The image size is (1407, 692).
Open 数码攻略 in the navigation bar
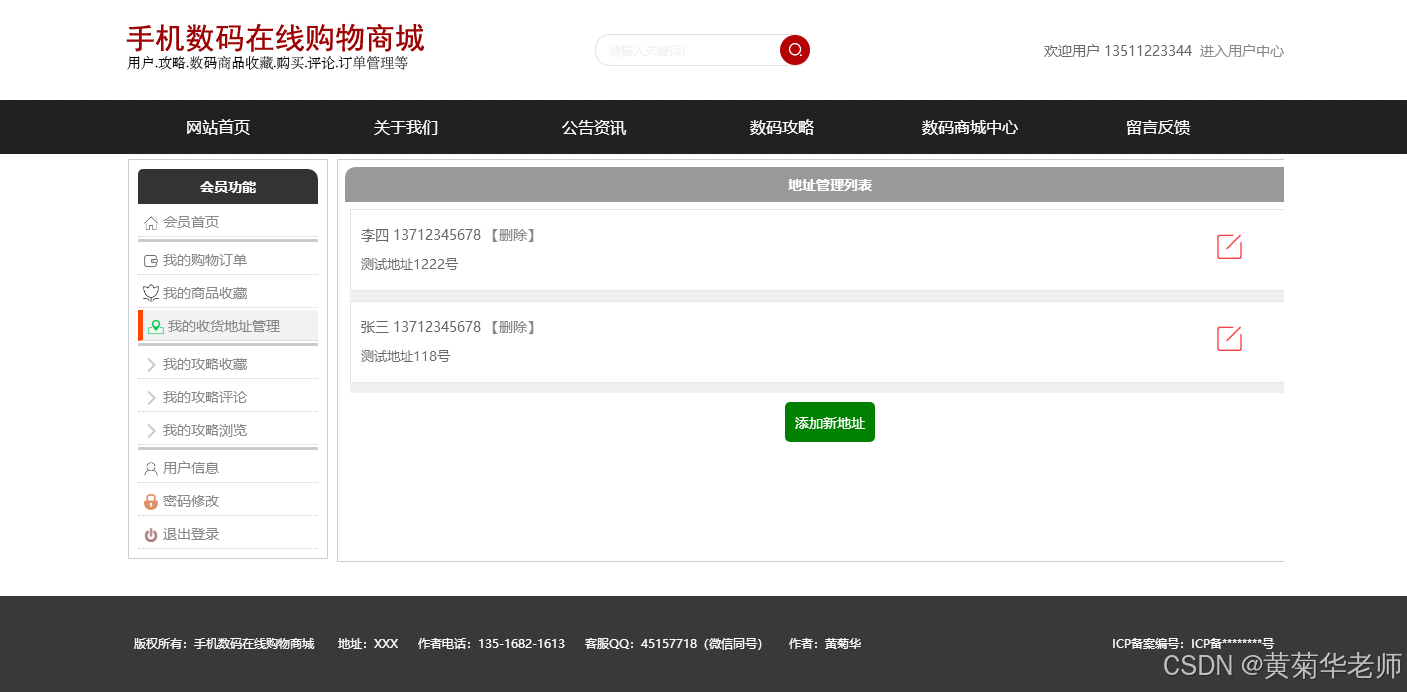[x=782, y=127]
